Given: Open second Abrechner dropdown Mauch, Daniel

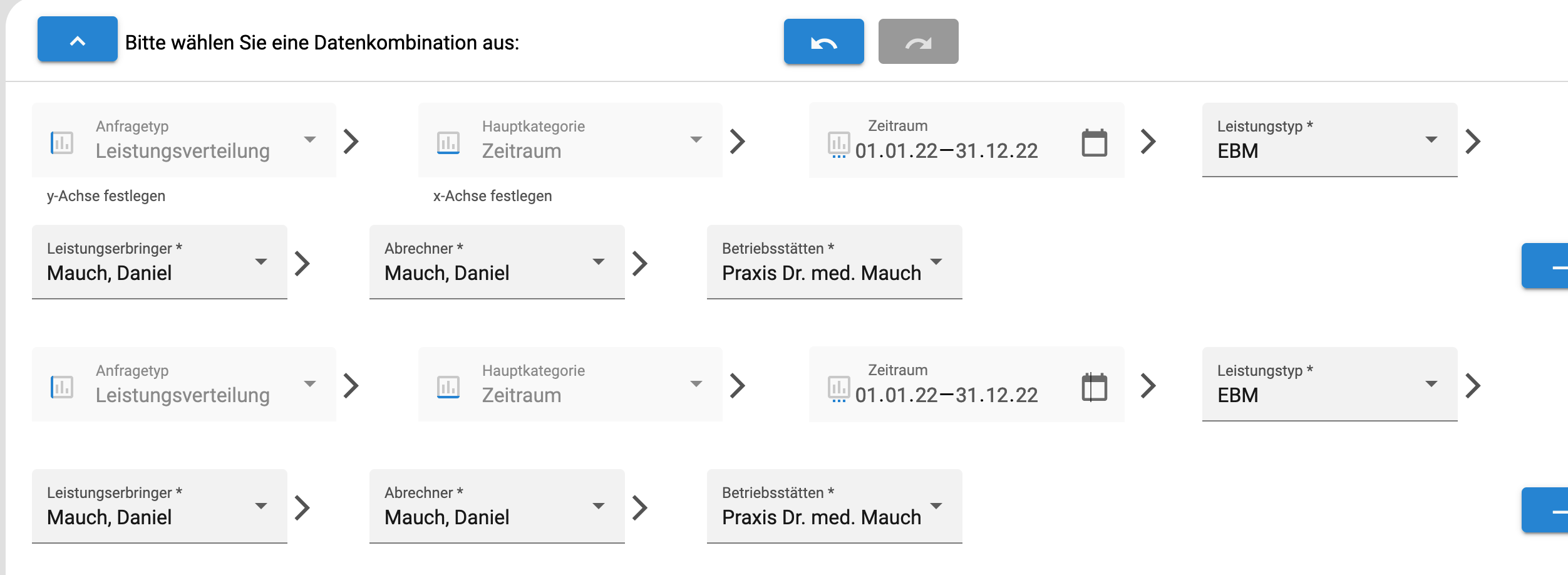Looking at the screenshot, I should 497,506.
